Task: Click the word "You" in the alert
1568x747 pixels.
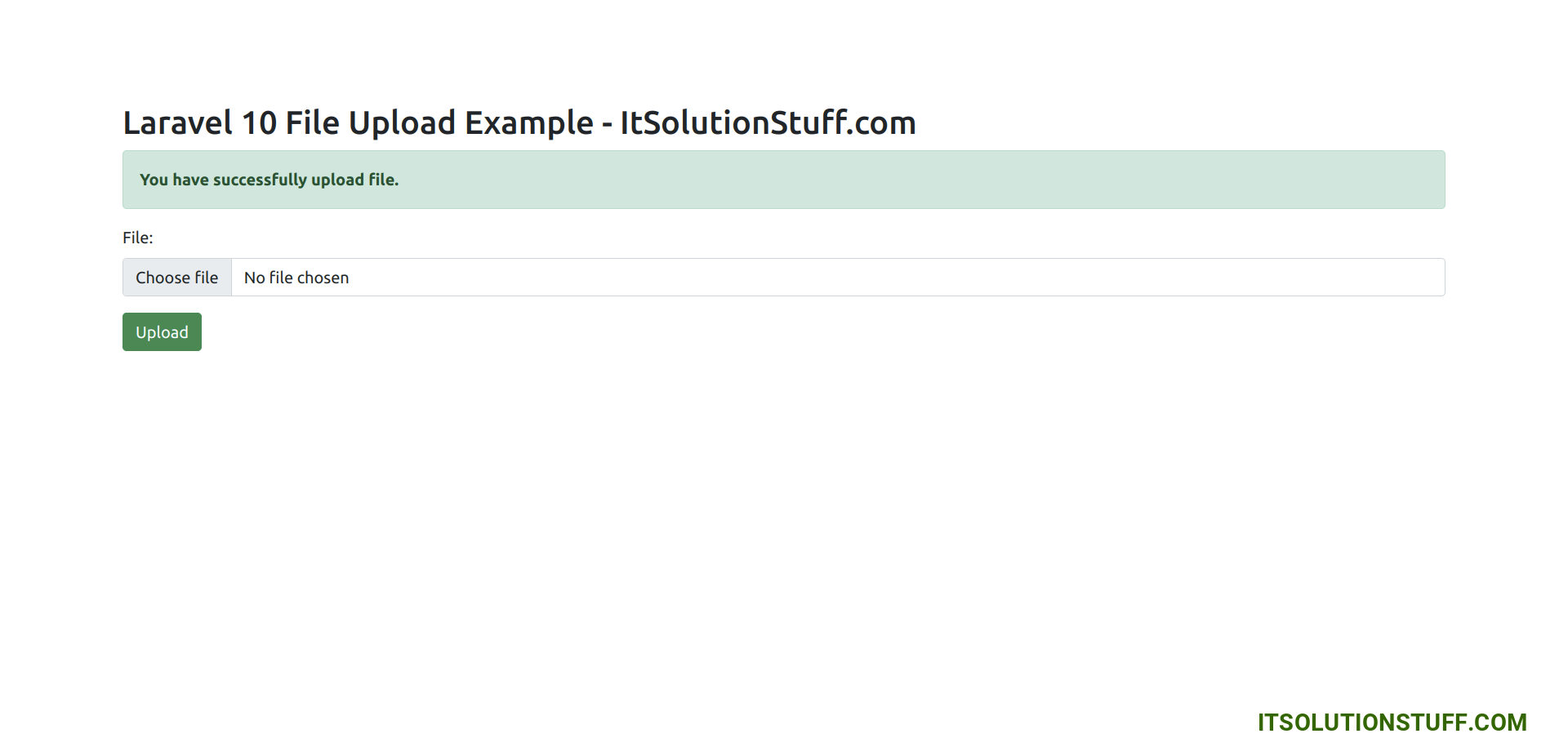Action: pos(154,180)
